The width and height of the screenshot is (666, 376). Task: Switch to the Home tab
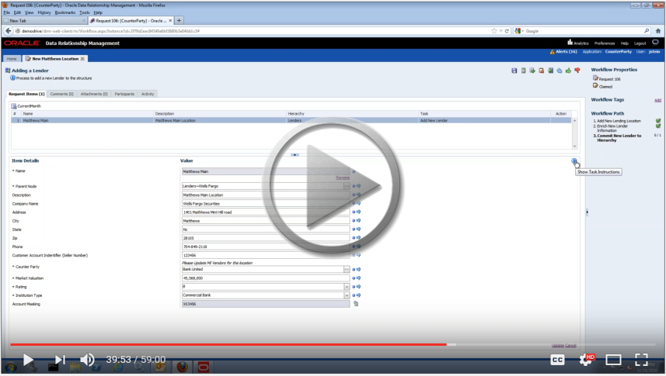pos(12,59)
